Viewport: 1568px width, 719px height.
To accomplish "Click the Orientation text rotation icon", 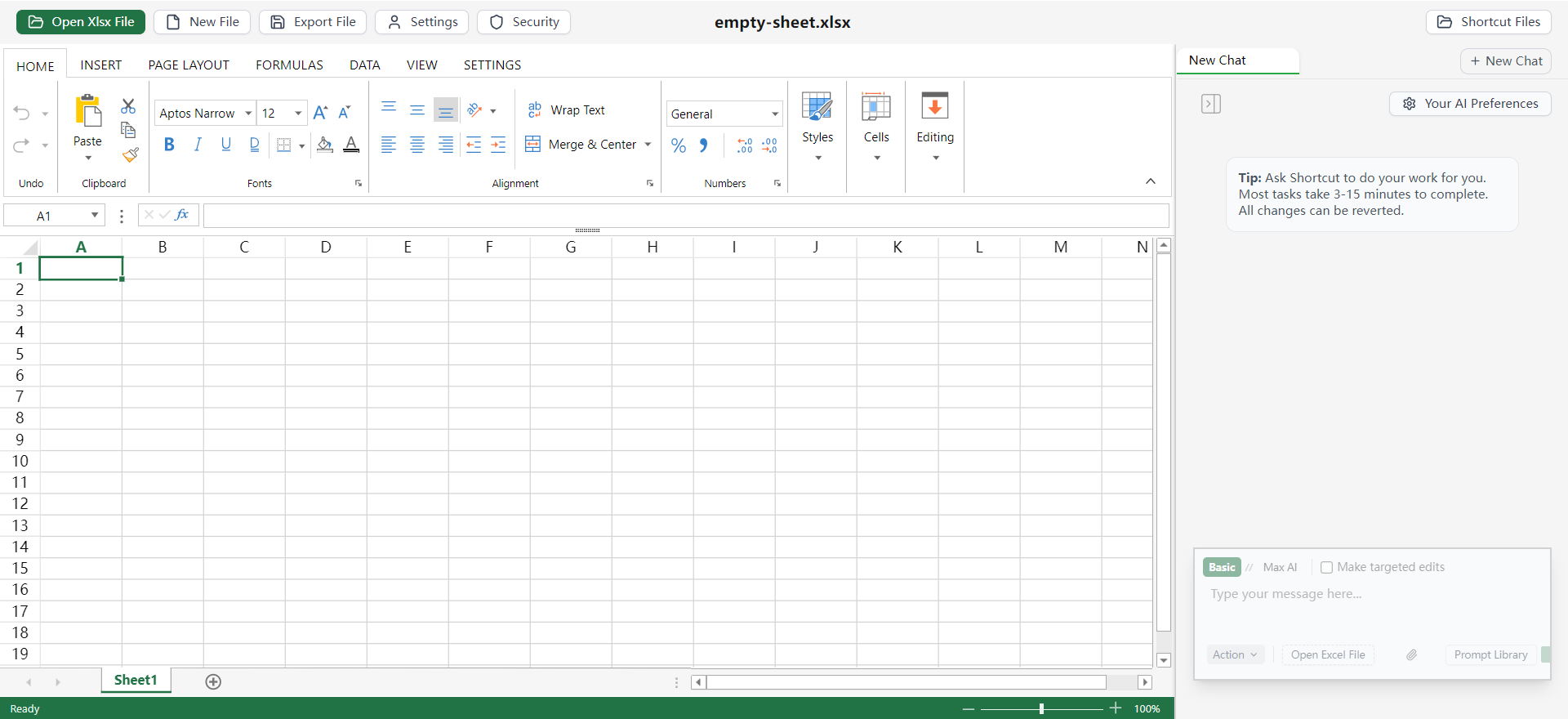I will (x=474, y=109).
